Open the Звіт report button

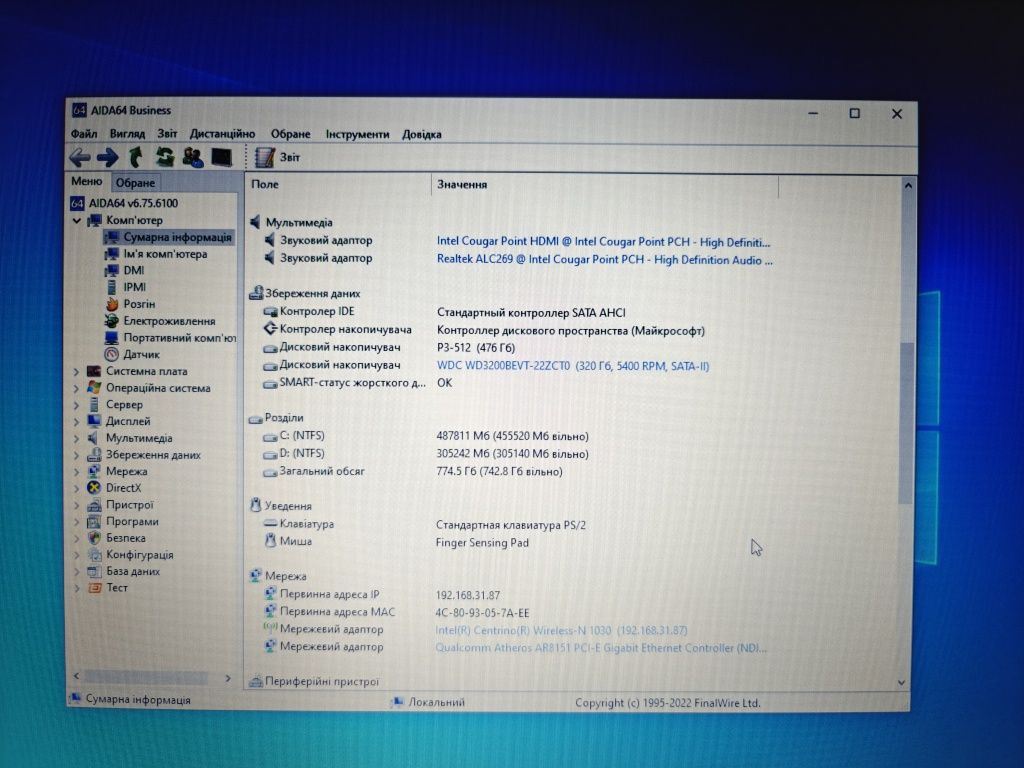(x=278, y=157)
